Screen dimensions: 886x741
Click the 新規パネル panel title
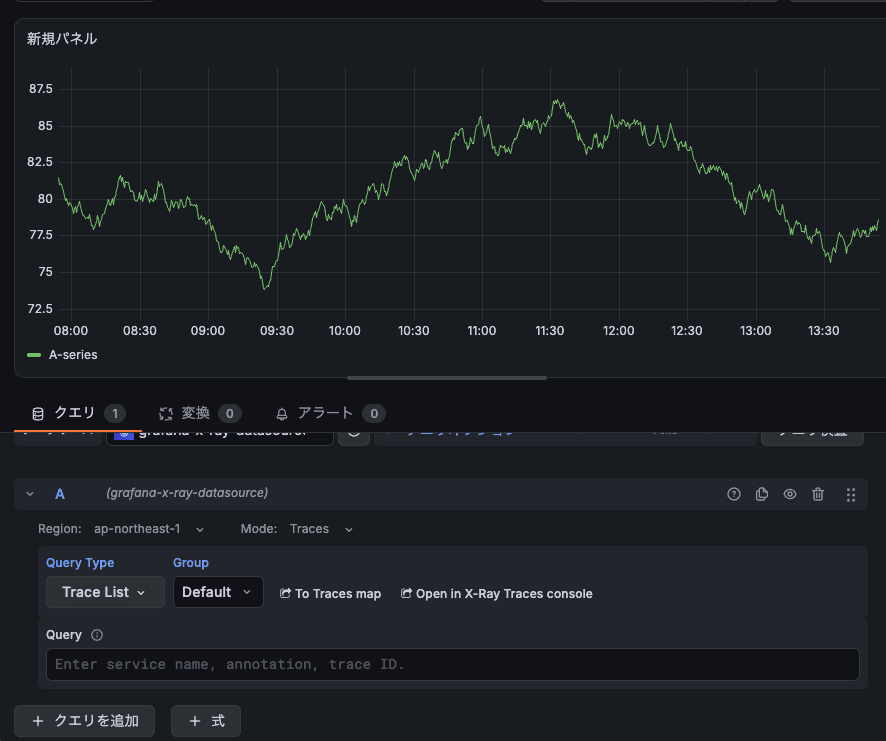pyautogui.click(x=62, y=39)
